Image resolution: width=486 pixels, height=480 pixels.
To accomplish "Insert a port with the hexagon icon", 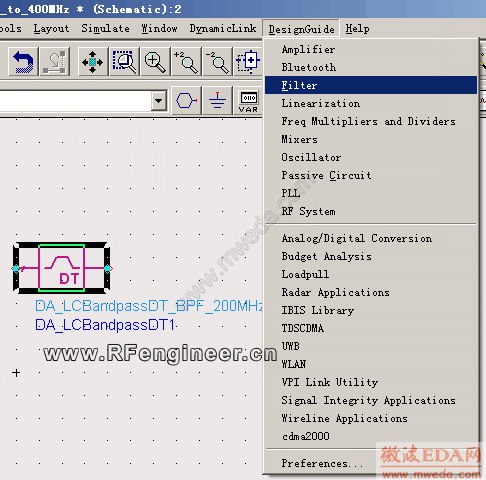I will point(187,101).
